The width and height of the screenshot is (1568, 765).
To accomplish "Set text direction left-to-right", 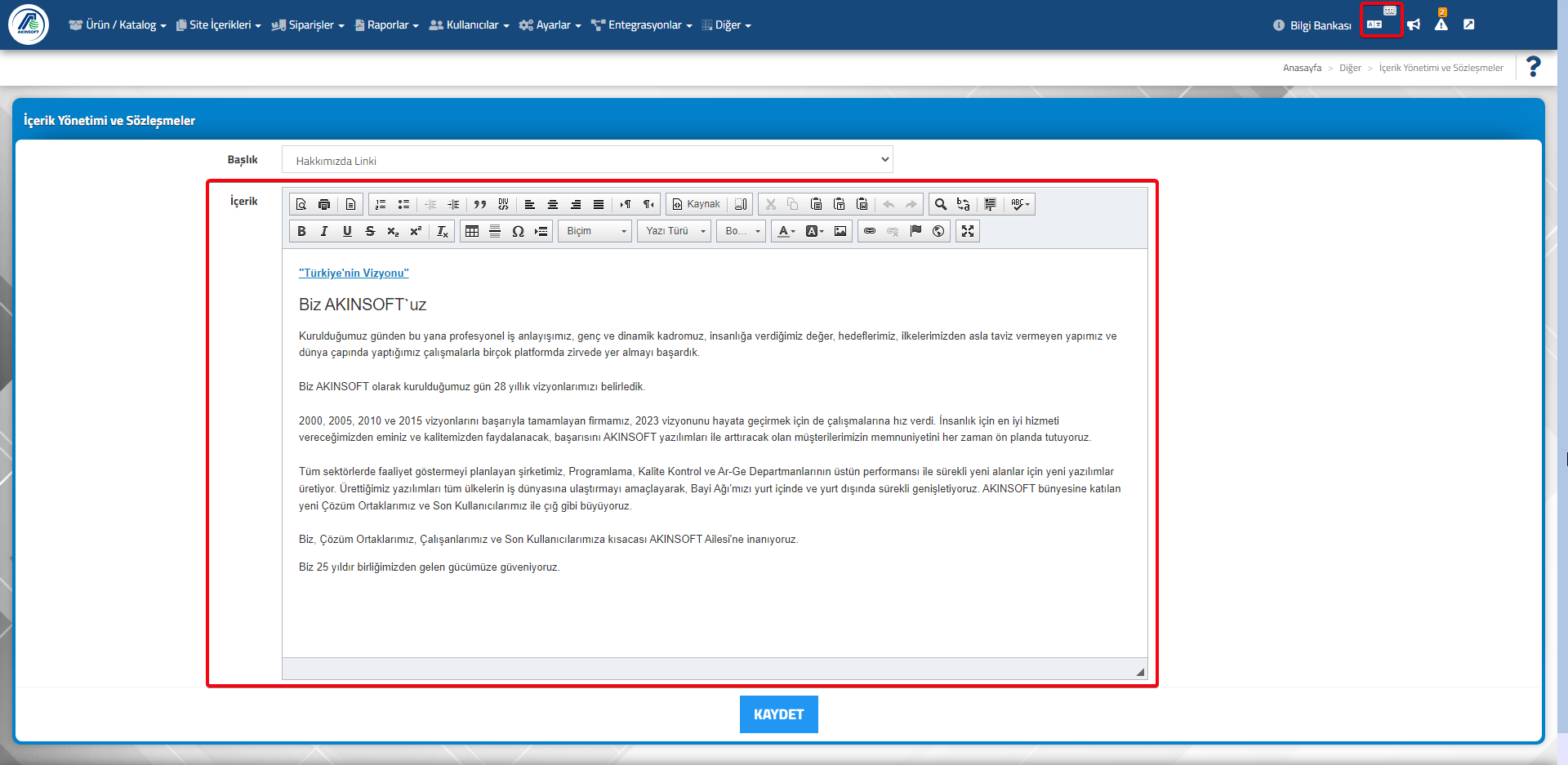I will (x=626, y=204).
